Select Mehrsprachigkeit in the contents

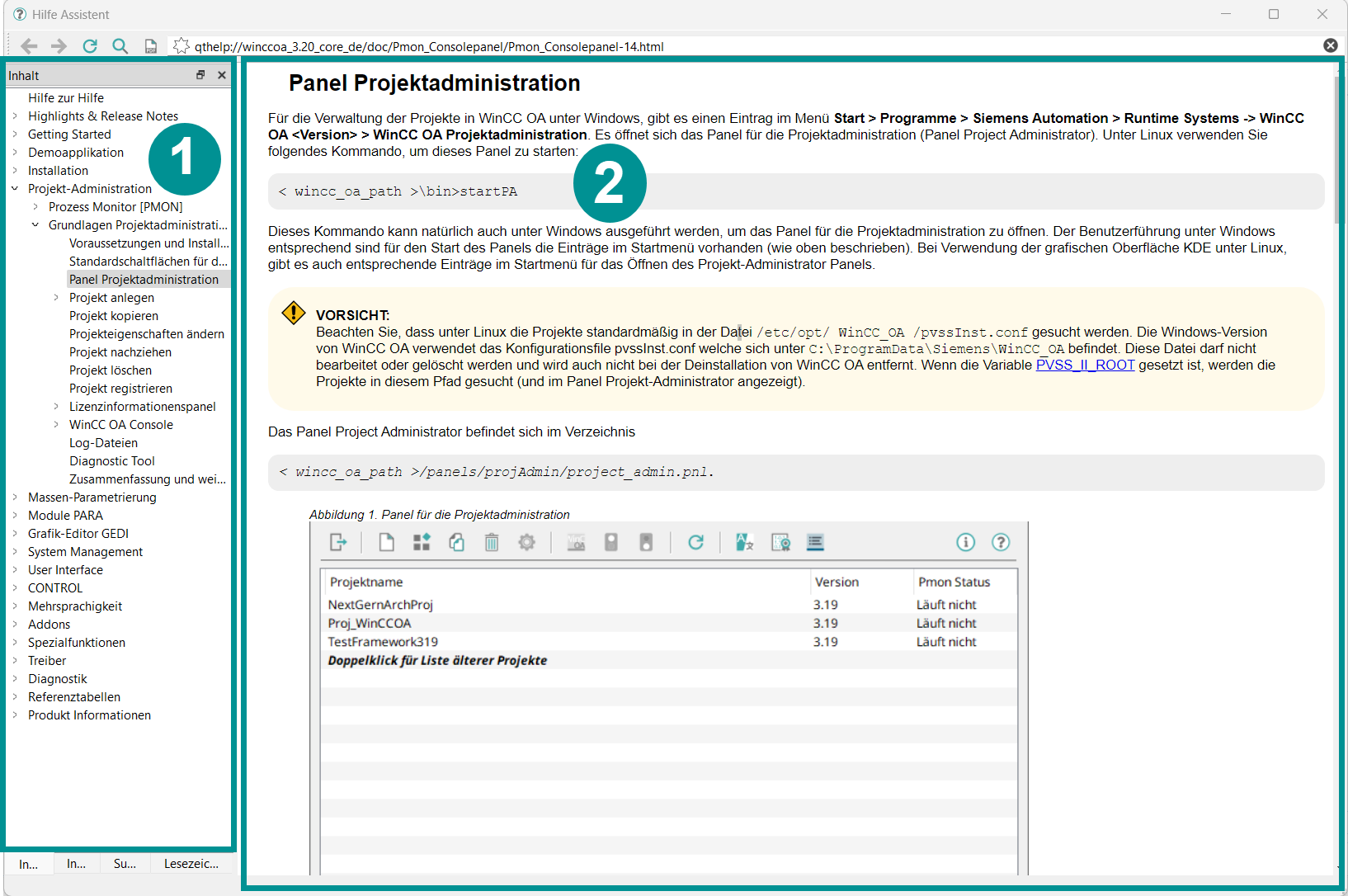pyautogui.click(x=75, y=606)
